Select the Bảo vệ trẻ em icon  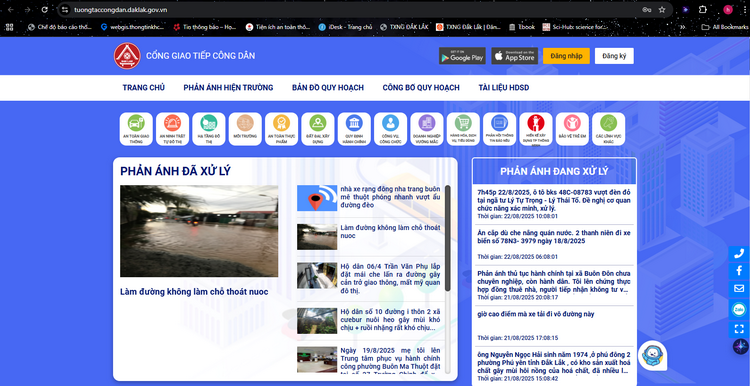coord(573,129)
